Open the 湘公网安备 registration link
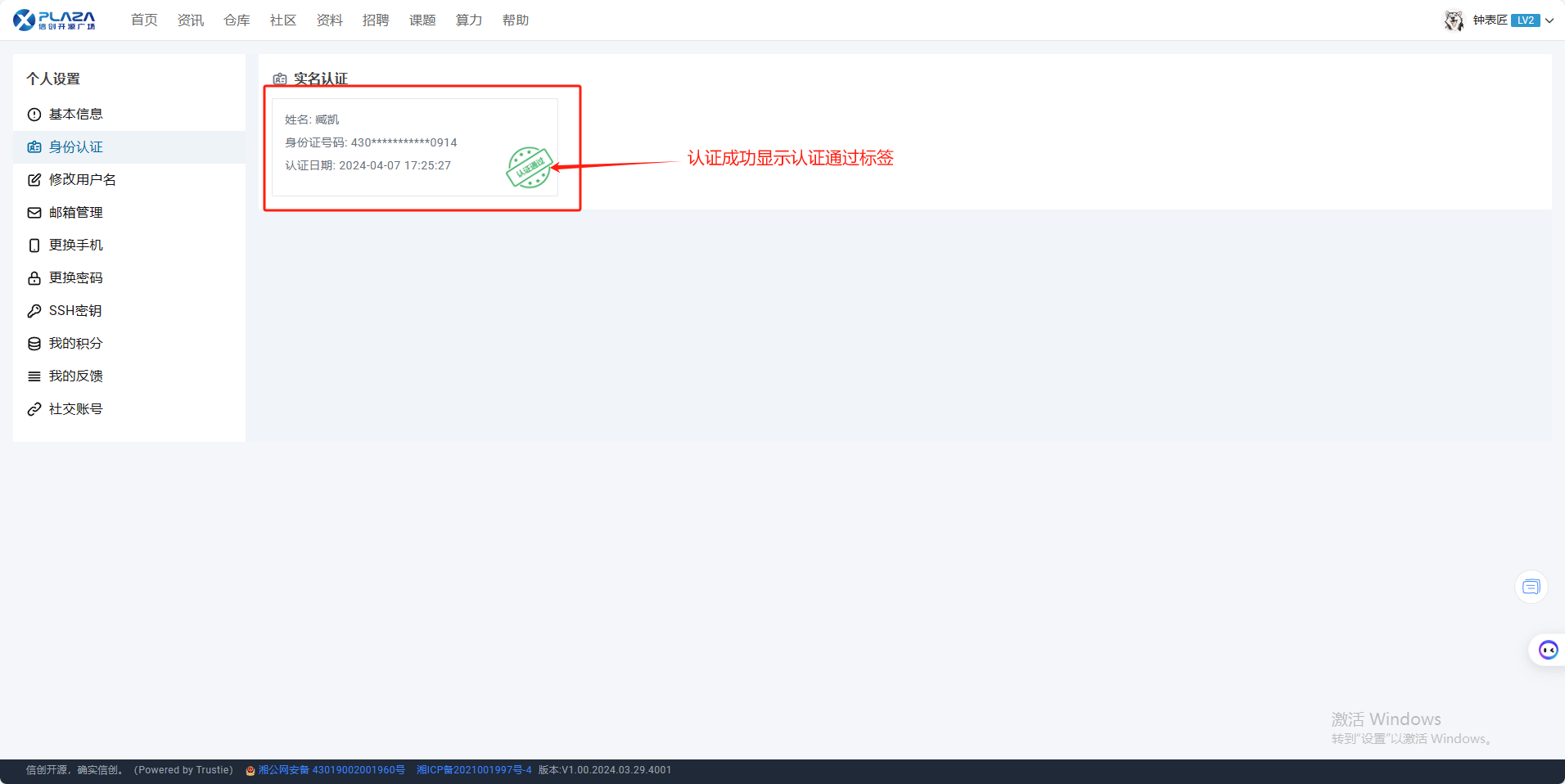This screenshot has height=784, width=1565. (x=331, y=770)
